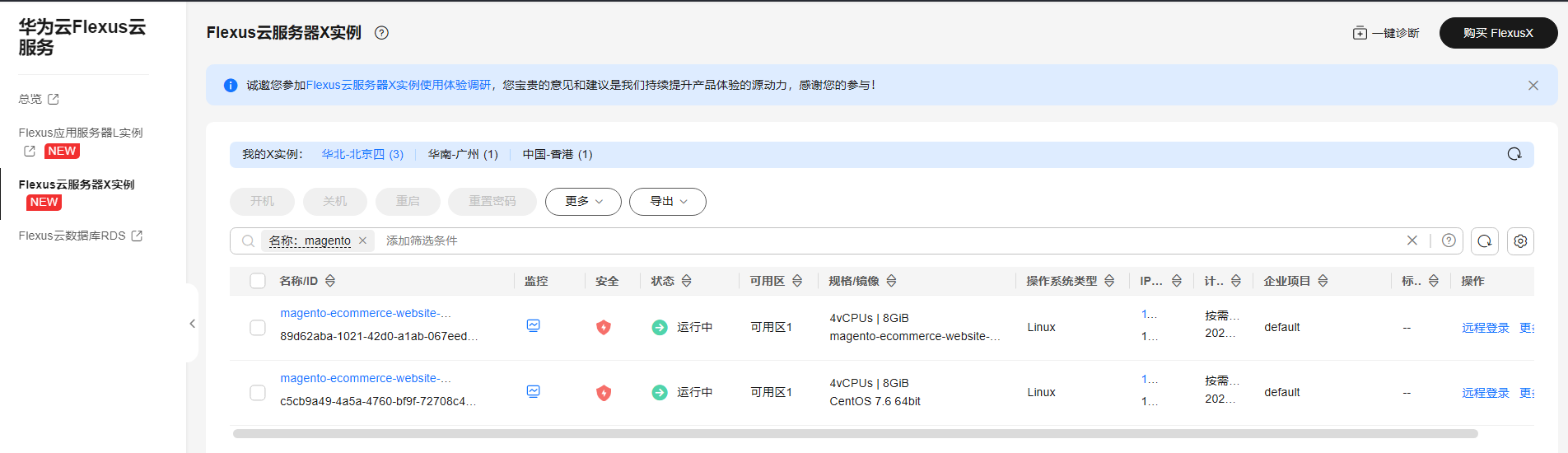Sort by 可用区 column
The width and height of the screenshot is (1568, 453).
(x=797, y=281)
